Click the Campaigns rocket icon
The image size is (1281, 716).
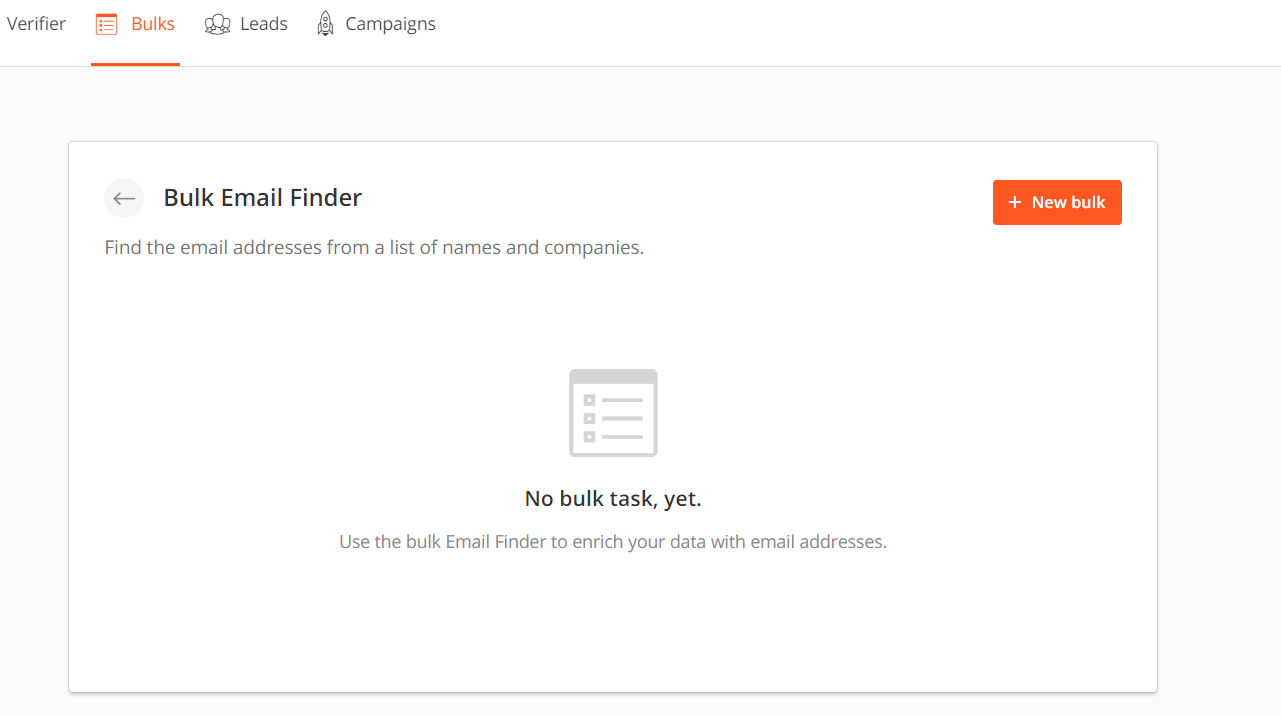[325, 24]
